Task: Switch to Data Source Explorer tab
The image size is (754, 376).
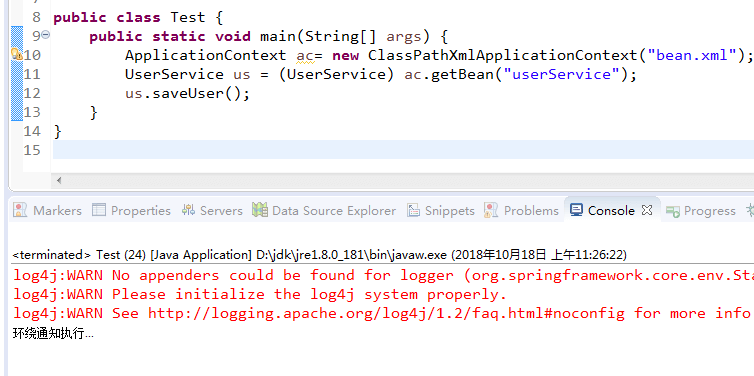Action: (324, 210)
